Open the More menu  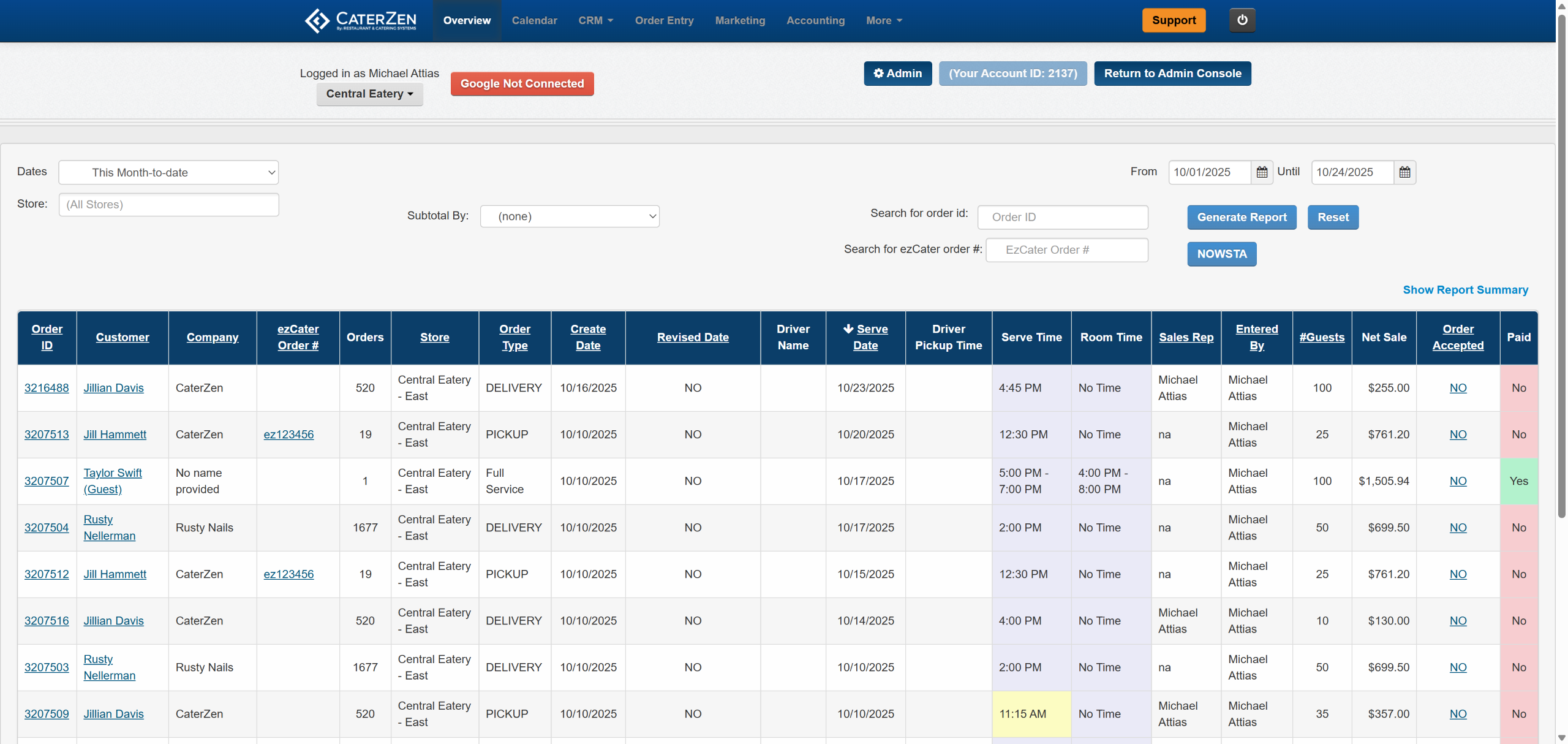883,20
